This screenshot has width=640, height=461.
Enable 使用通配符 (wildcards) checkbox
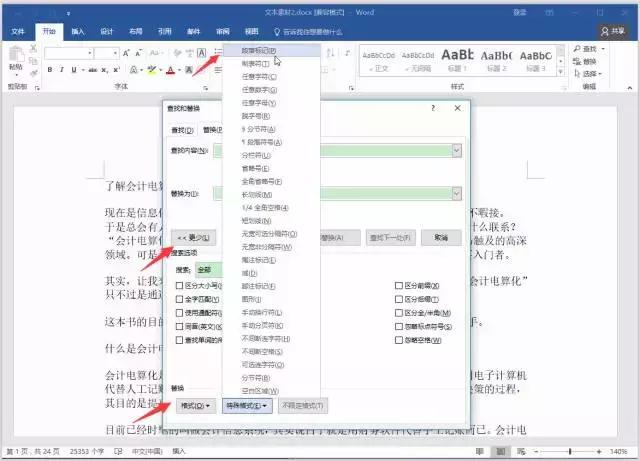pos(179,313)
